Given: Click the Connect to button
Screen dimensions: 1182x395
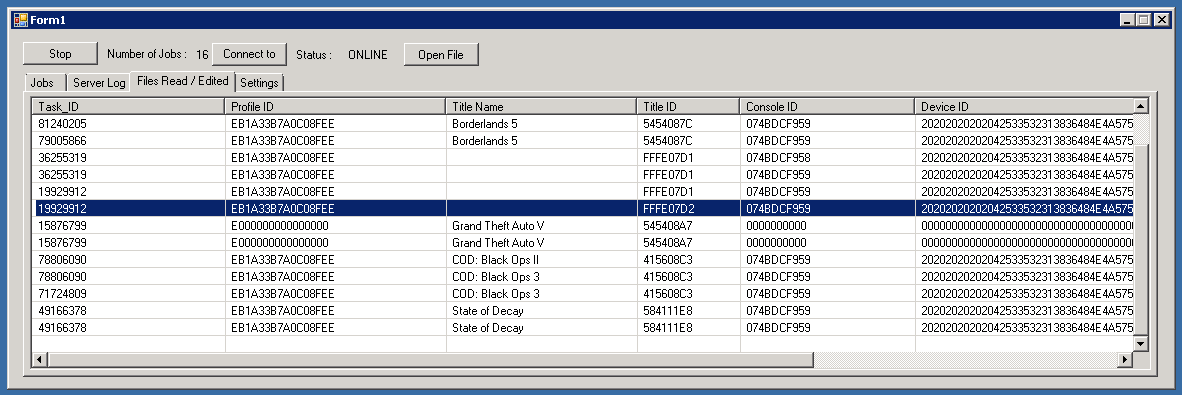Looking at the screenshot, I should coord(250,54).
